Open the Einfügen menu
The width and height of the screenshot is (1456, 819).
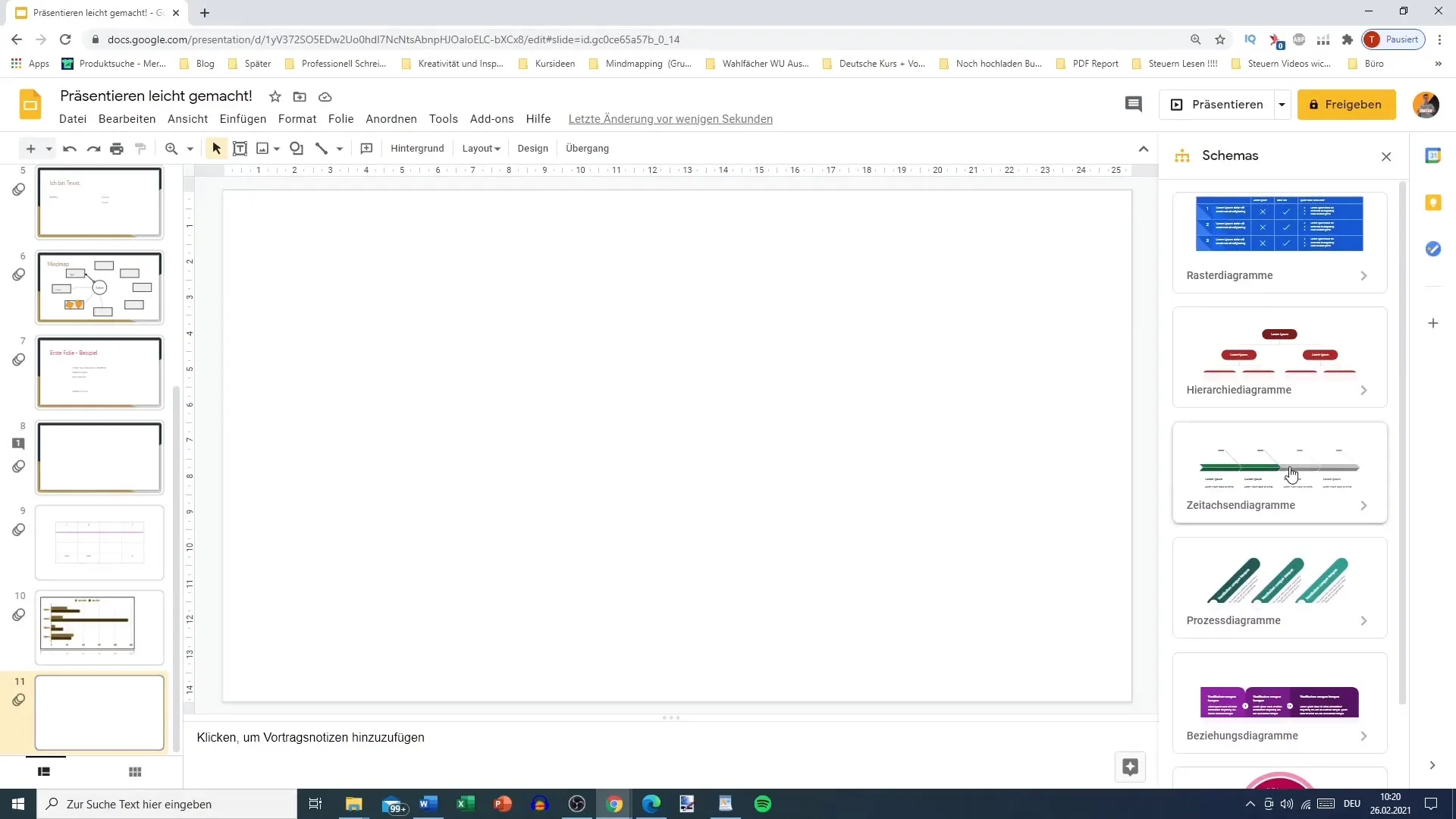[243, 119]
